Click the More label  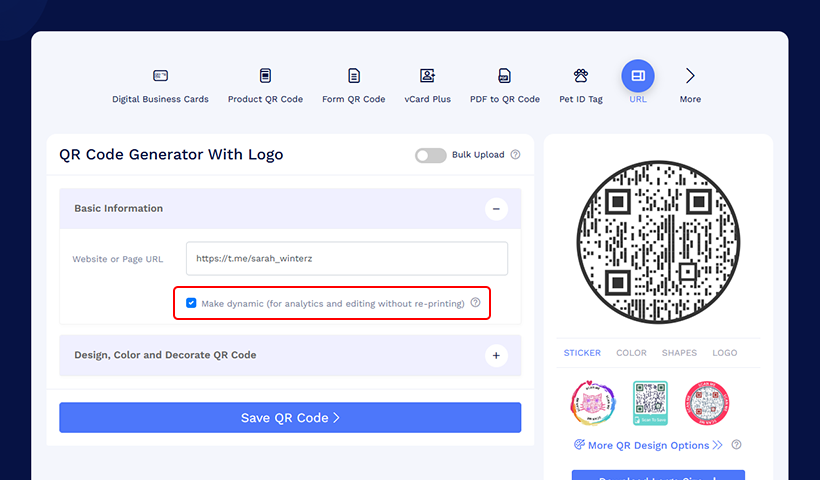(x=690, y=99)
